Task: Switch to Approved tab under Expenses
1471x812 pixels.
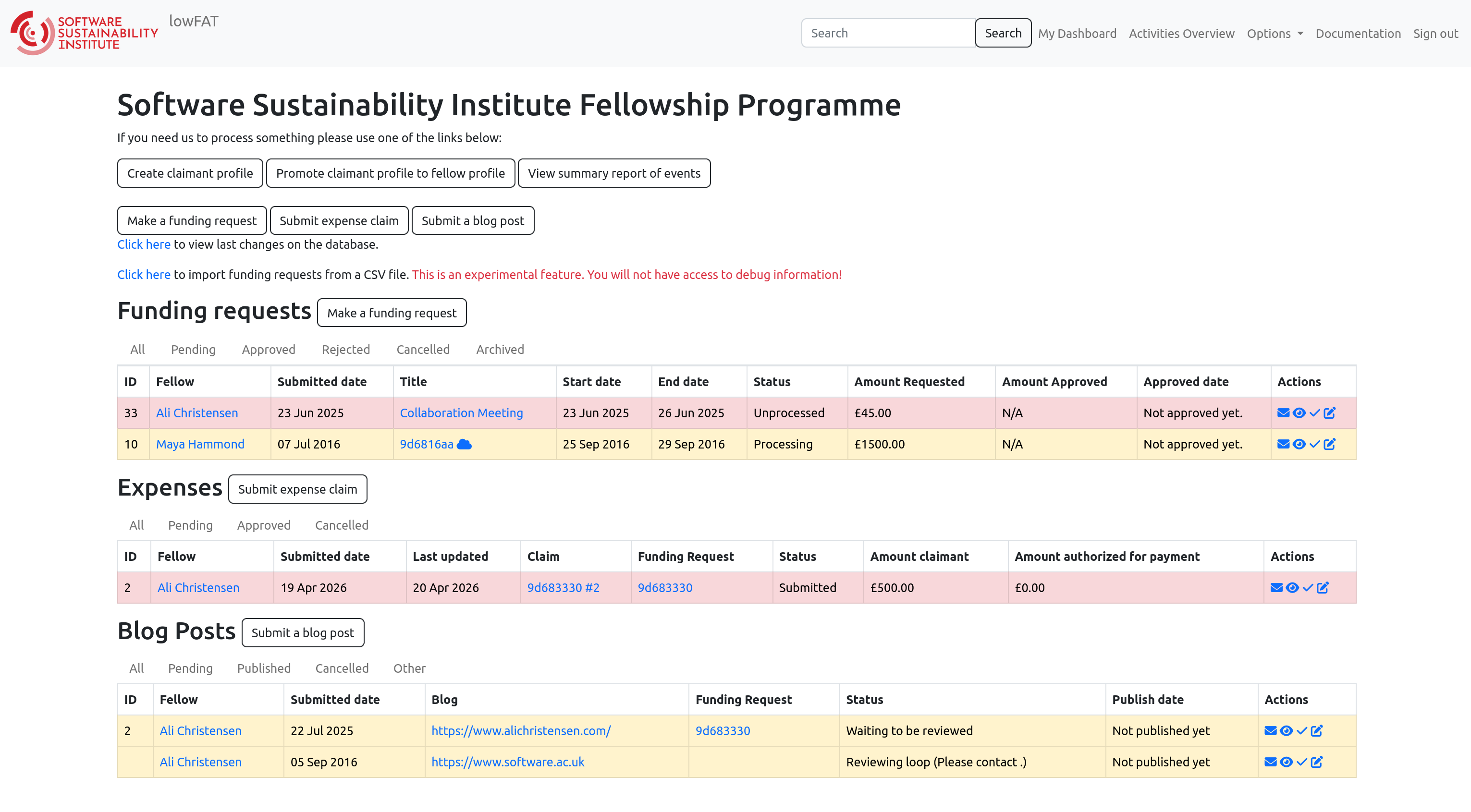Action: (x=264, y=525)
